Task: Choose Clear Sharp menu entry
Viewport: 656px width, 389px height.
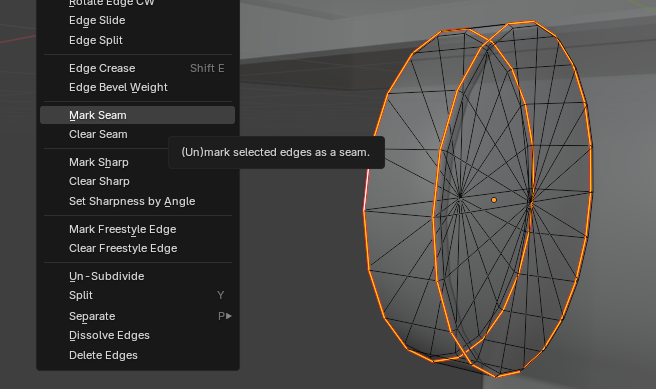Action: (138, 181)
